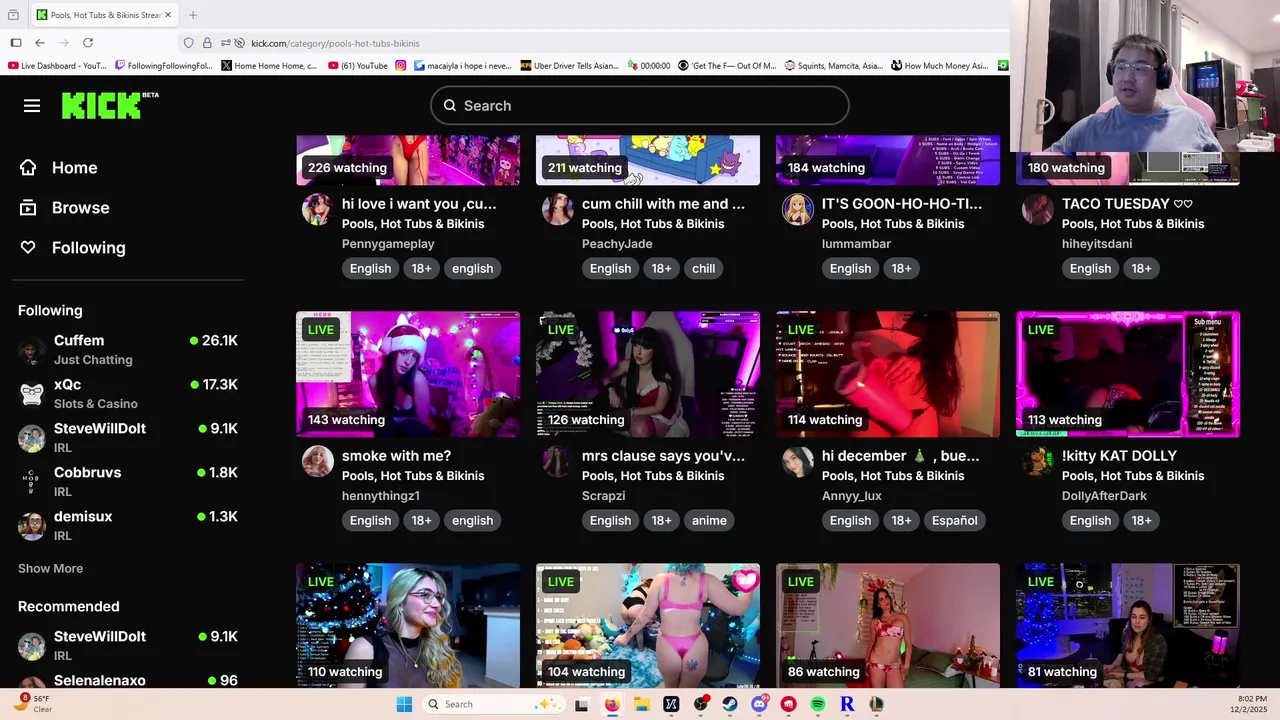Image resolution: width=1280 pixels, height=720 pixels.
Task: Focus the Kick search field
Action: point(640,105)
